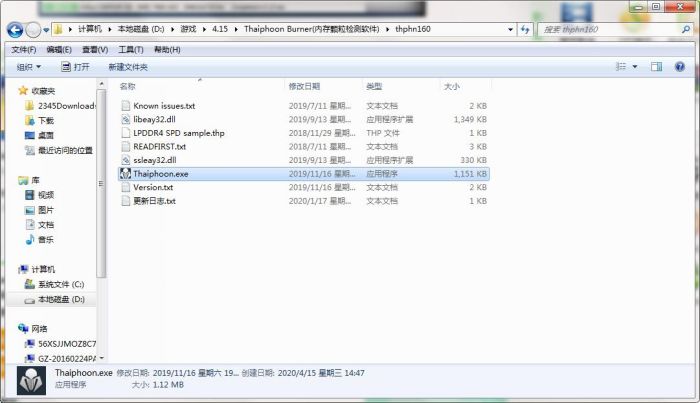Select the LPDDR4 SPD sample.thp file
Image resolution: width=700 pixels, height=403 pixels.
tap(178, 132)
